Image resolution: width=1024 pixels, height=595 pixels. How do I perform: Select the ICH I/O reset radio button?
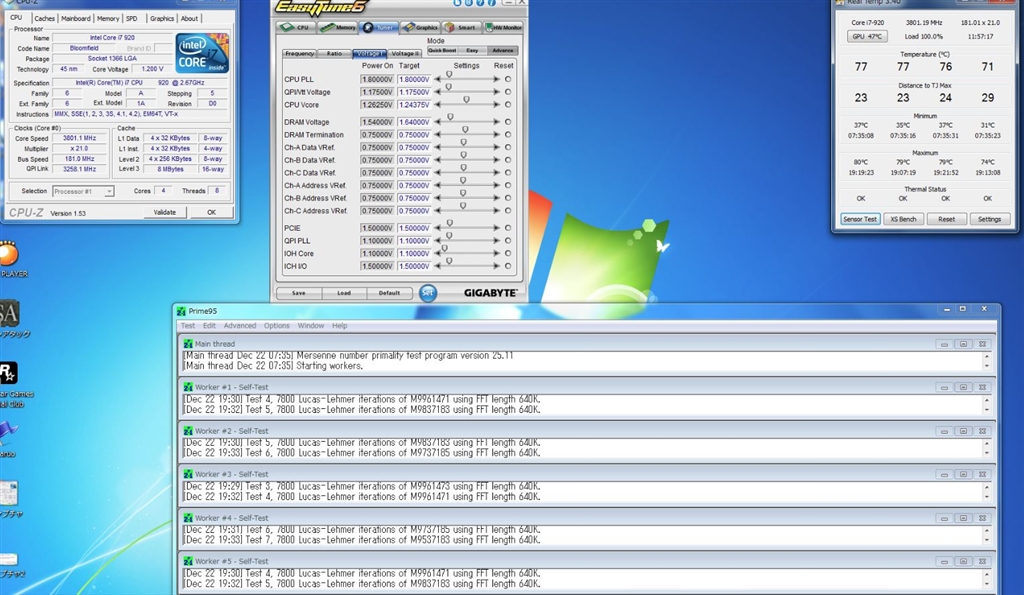508,266
